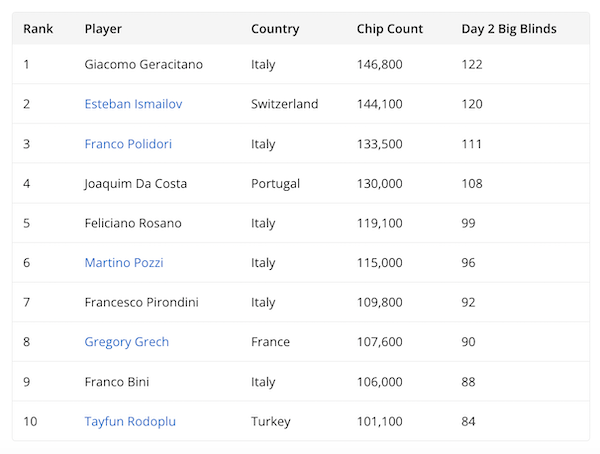Screen dimensions: 600x454
Task: Click Franco Bini name cell
Action: click(117, 382)
